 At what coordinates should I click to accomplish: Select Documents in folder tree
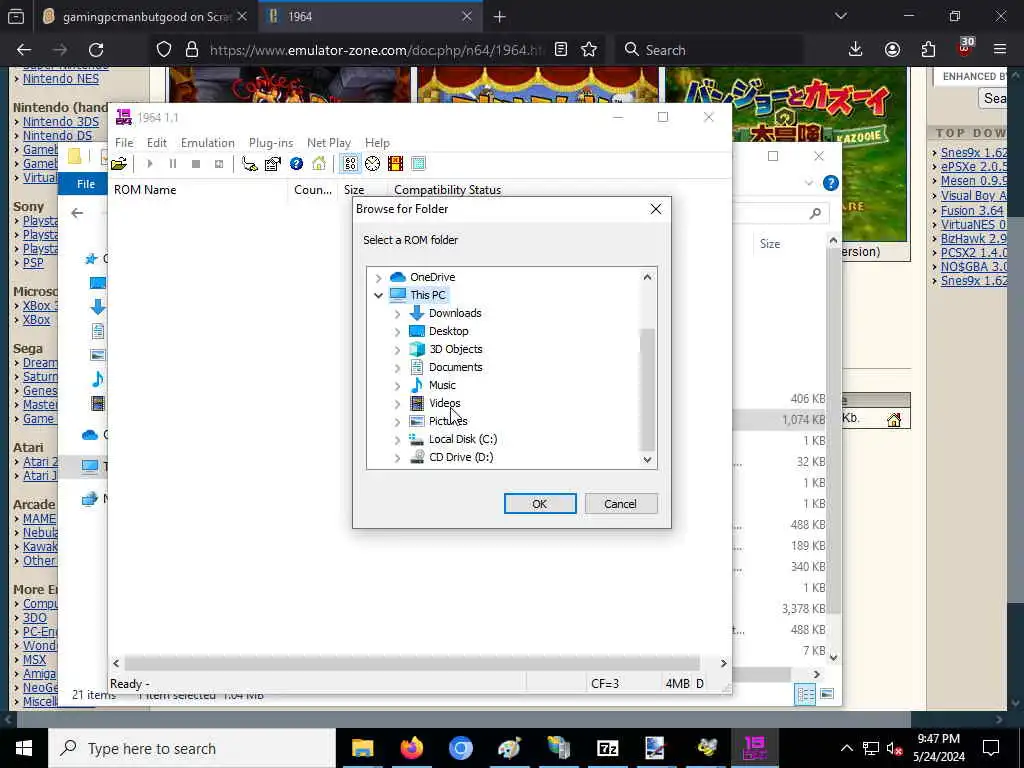click(x=456, y=367)
